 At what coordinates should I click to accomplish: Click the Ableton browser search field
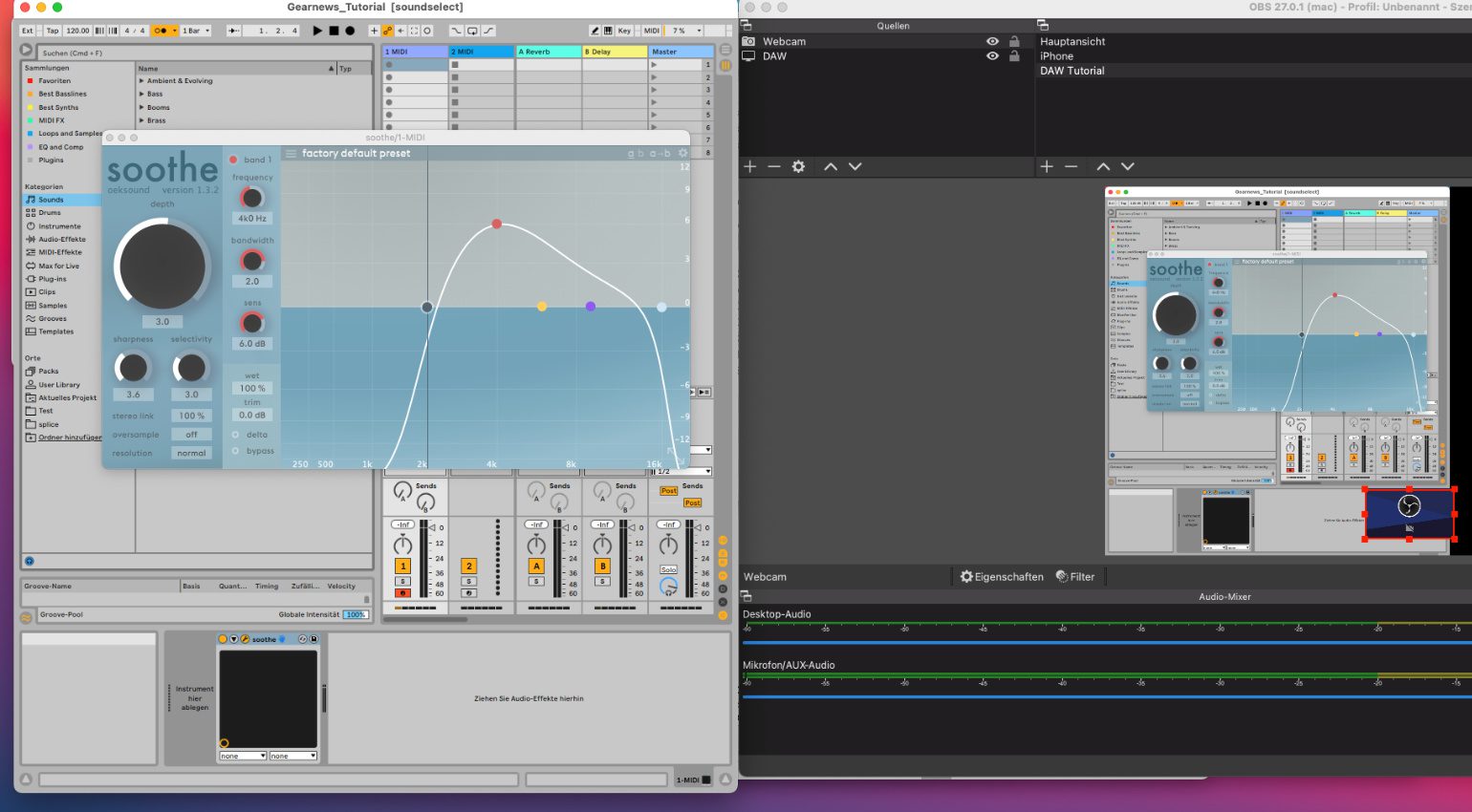coord(203,53)
